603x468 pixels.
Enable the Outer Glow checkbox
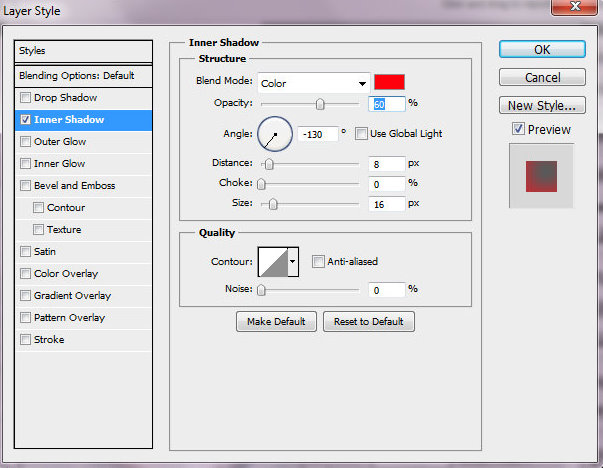pyautogui.click(x=25, y=142)
